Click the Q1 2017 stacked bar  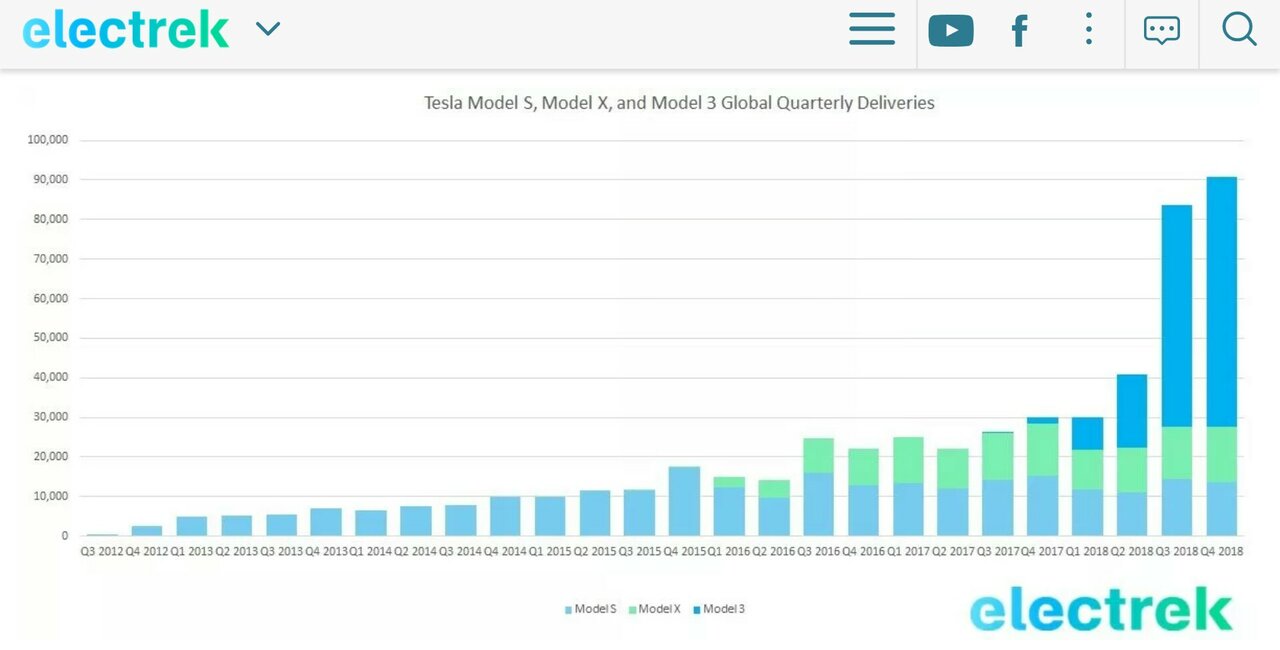click(x=908, y=486)
